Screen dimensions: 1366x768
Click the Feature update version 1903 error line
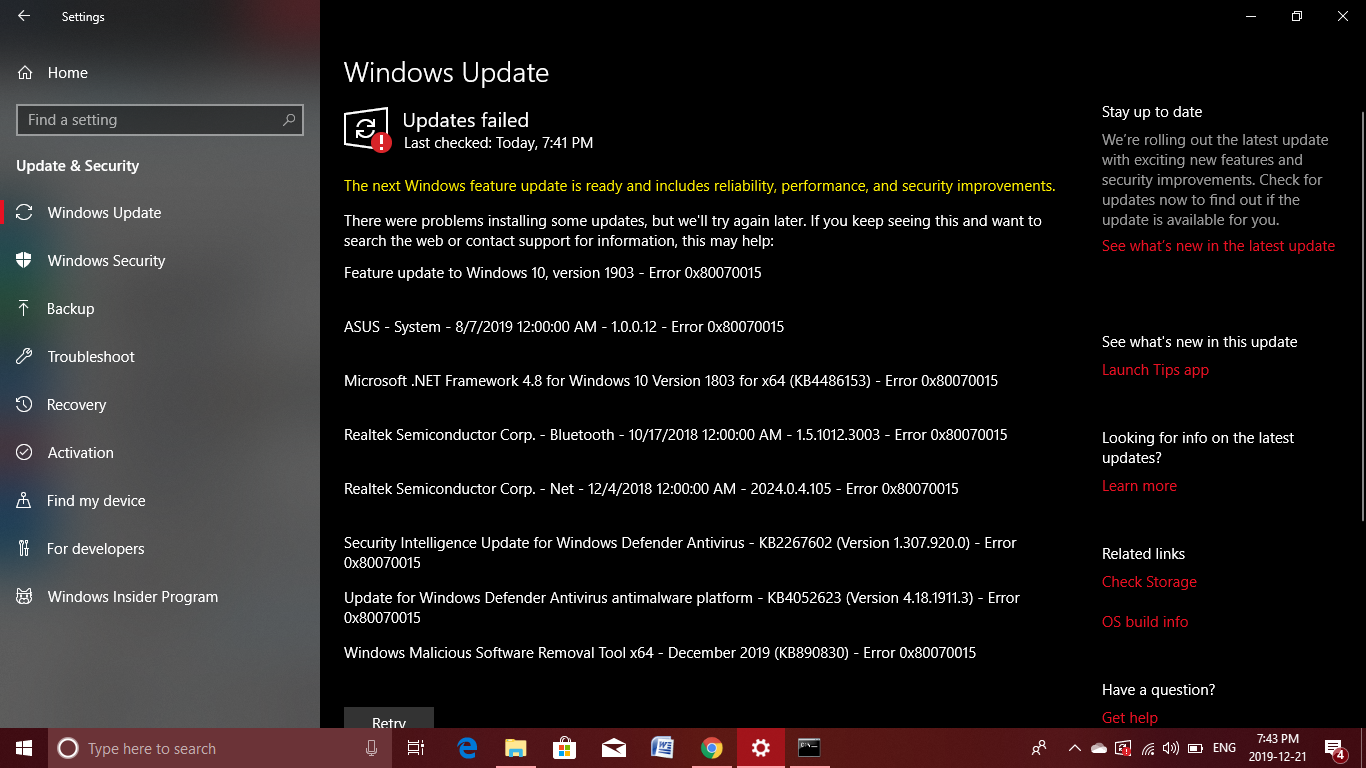click(x=553, y=273)
